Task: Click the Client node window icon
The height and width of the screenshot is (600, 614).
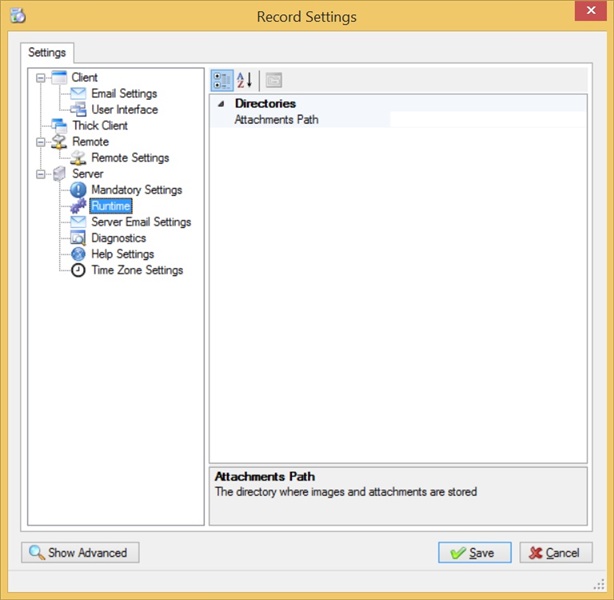Action: pos(59,77)
